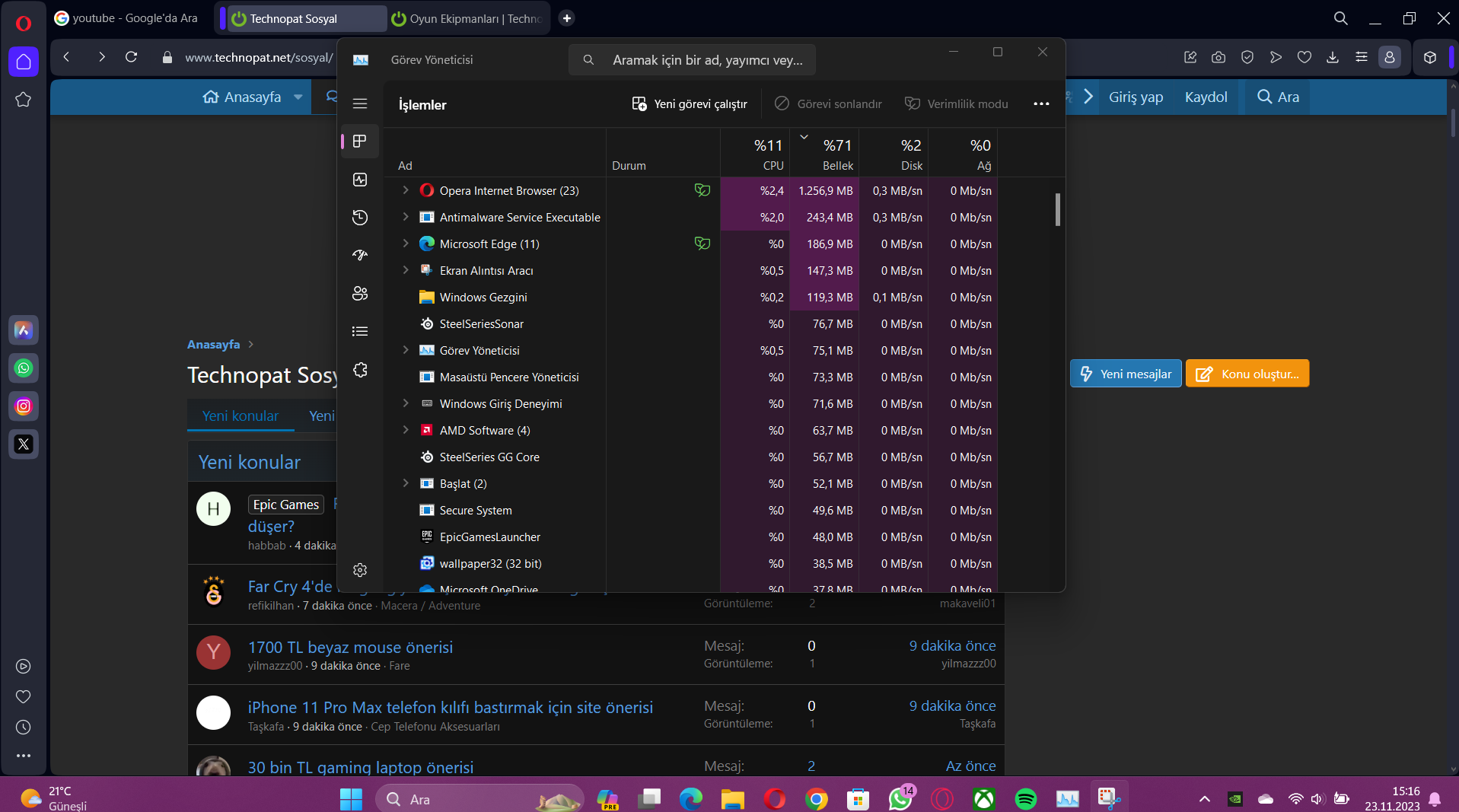Expand the Microsoft Edge (11) process group
1459x812 pixels.
406,244
